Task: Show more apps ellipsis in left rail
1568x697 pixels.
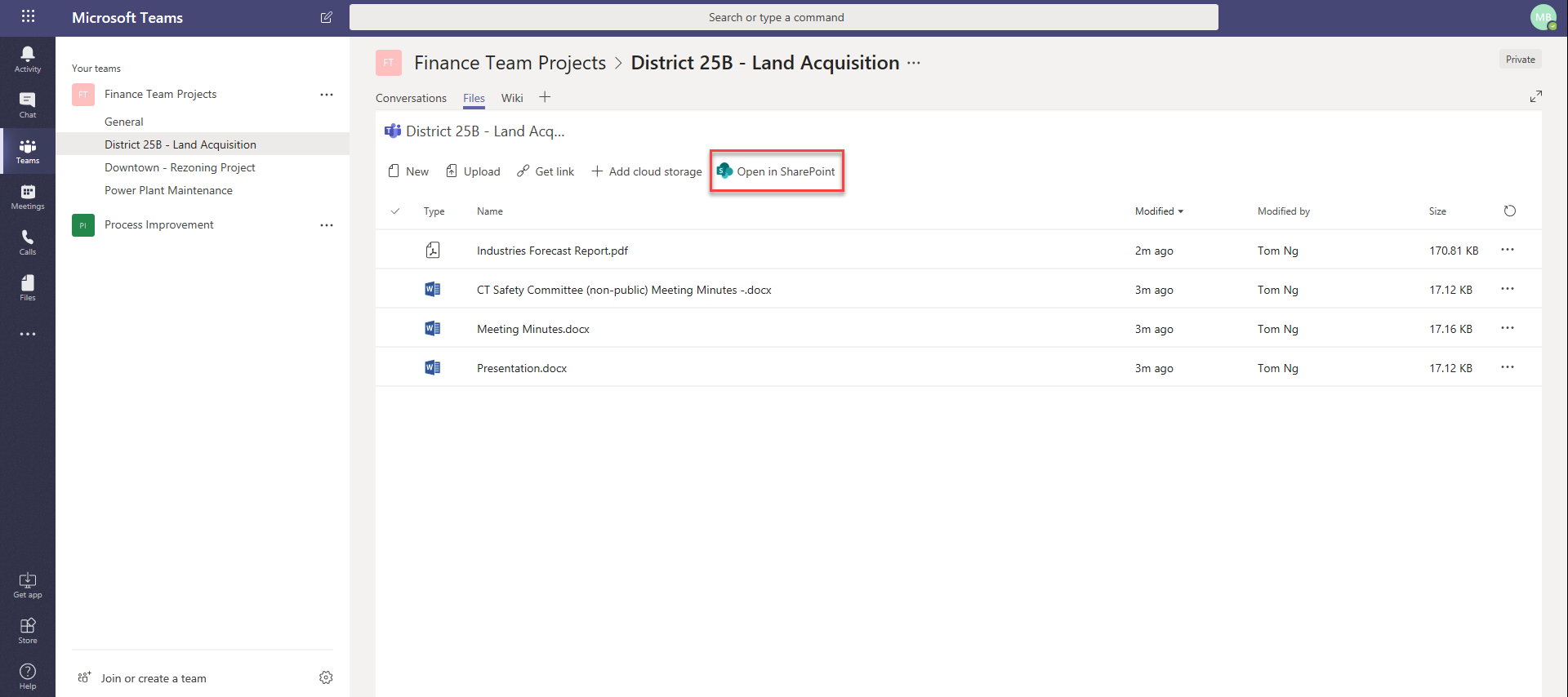Action: point(28,334)
